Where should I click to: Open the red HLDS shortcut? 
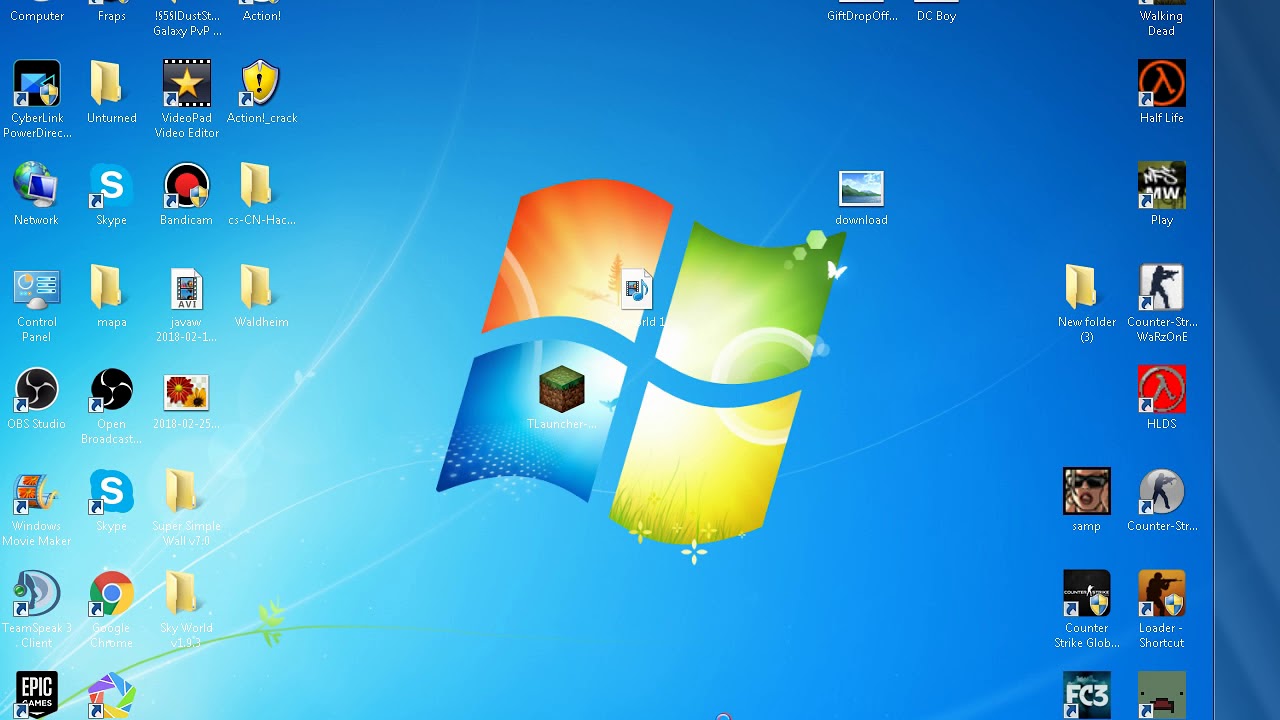click(1161, 390)
